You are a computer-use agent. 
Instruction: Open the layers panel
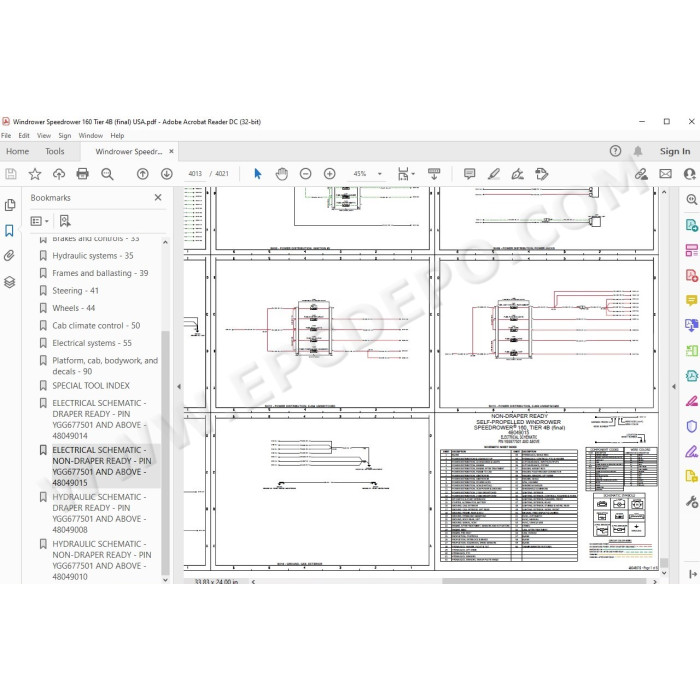click(10, 282)
